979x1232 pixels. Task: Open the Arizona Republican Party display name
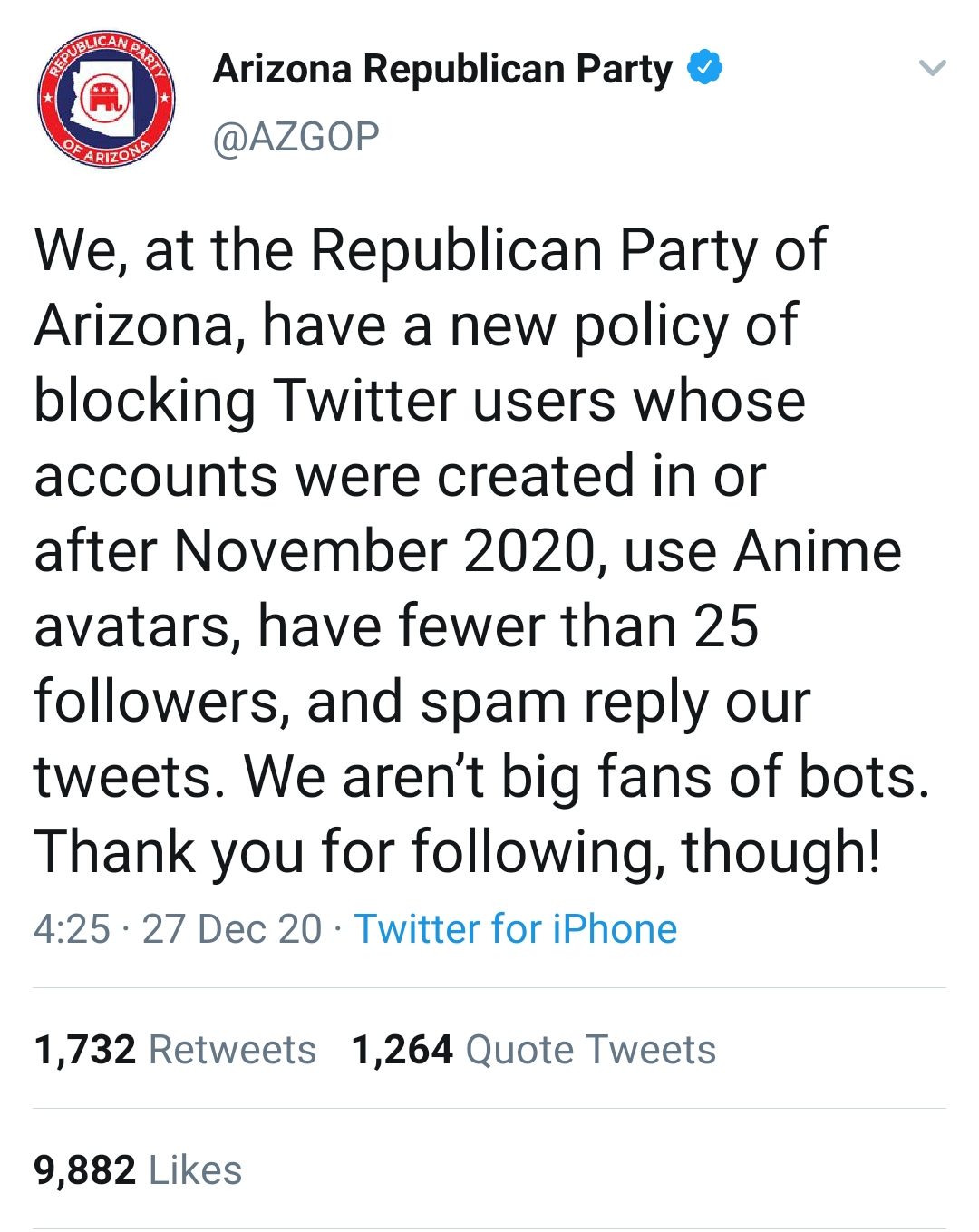[442, 69]
